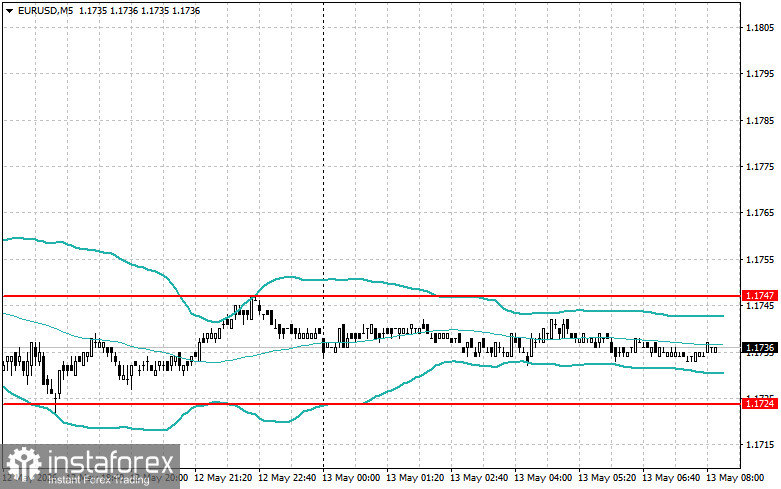Click the 13 May 05:20 time label

click(607, 478)
